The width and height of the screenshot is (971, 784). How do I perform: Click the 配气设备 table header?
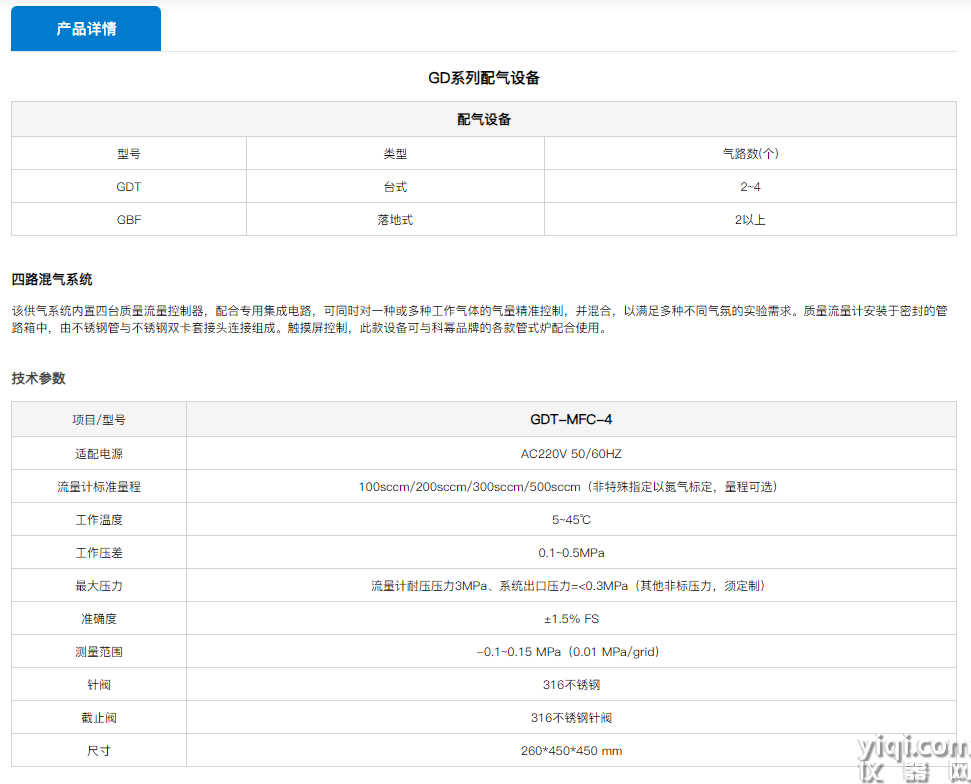(484, 120)
